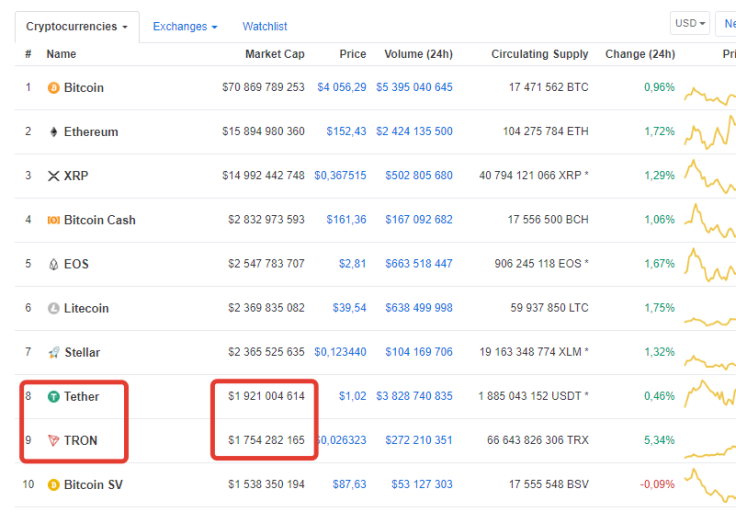The width and height of the screenshot is (736, 512).
Task: Click Stellar volume $104 169 706
Action: click(419, 352)
